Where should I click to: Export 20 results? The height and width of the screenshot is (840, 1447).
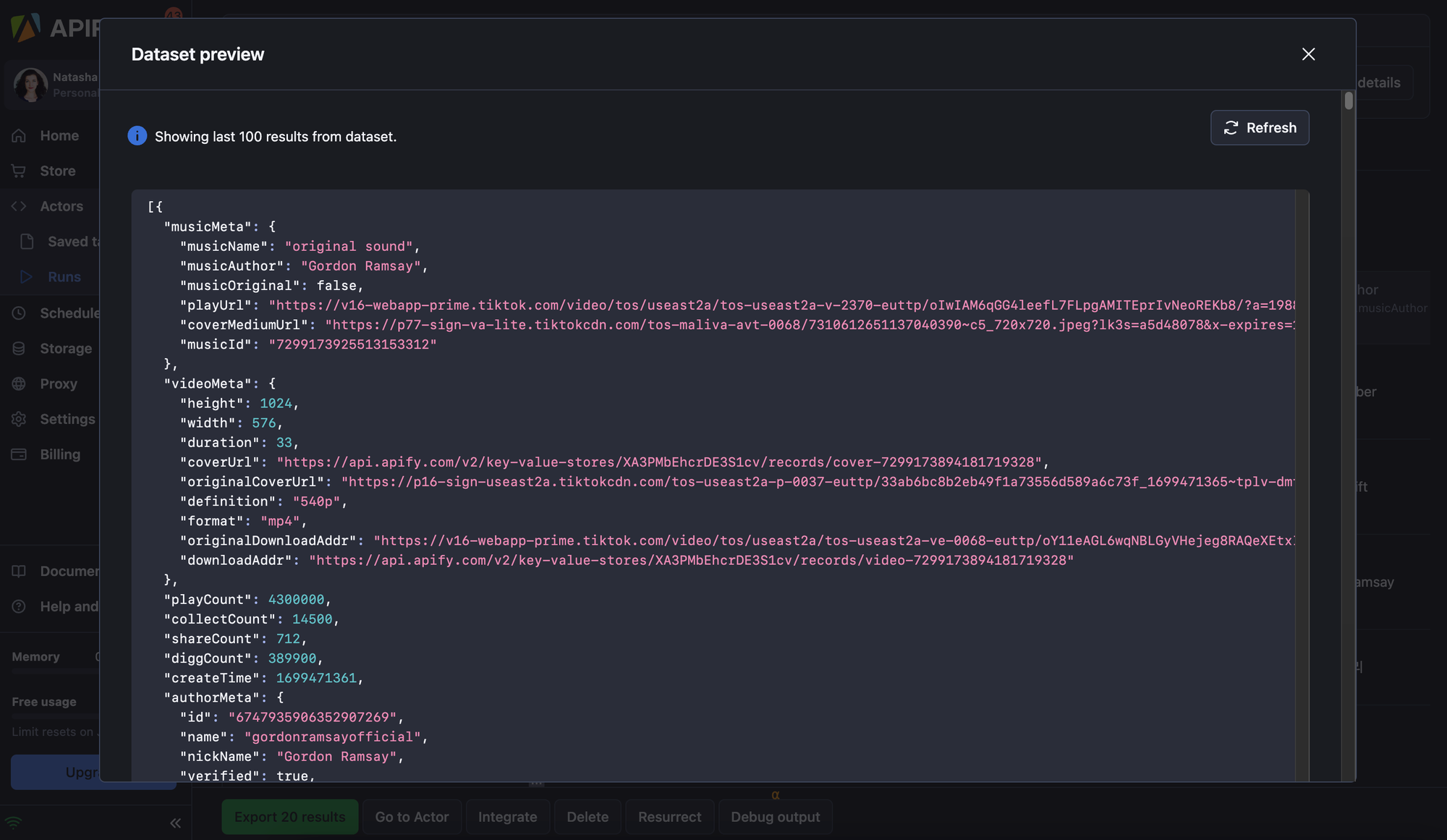tap(289, 817)
